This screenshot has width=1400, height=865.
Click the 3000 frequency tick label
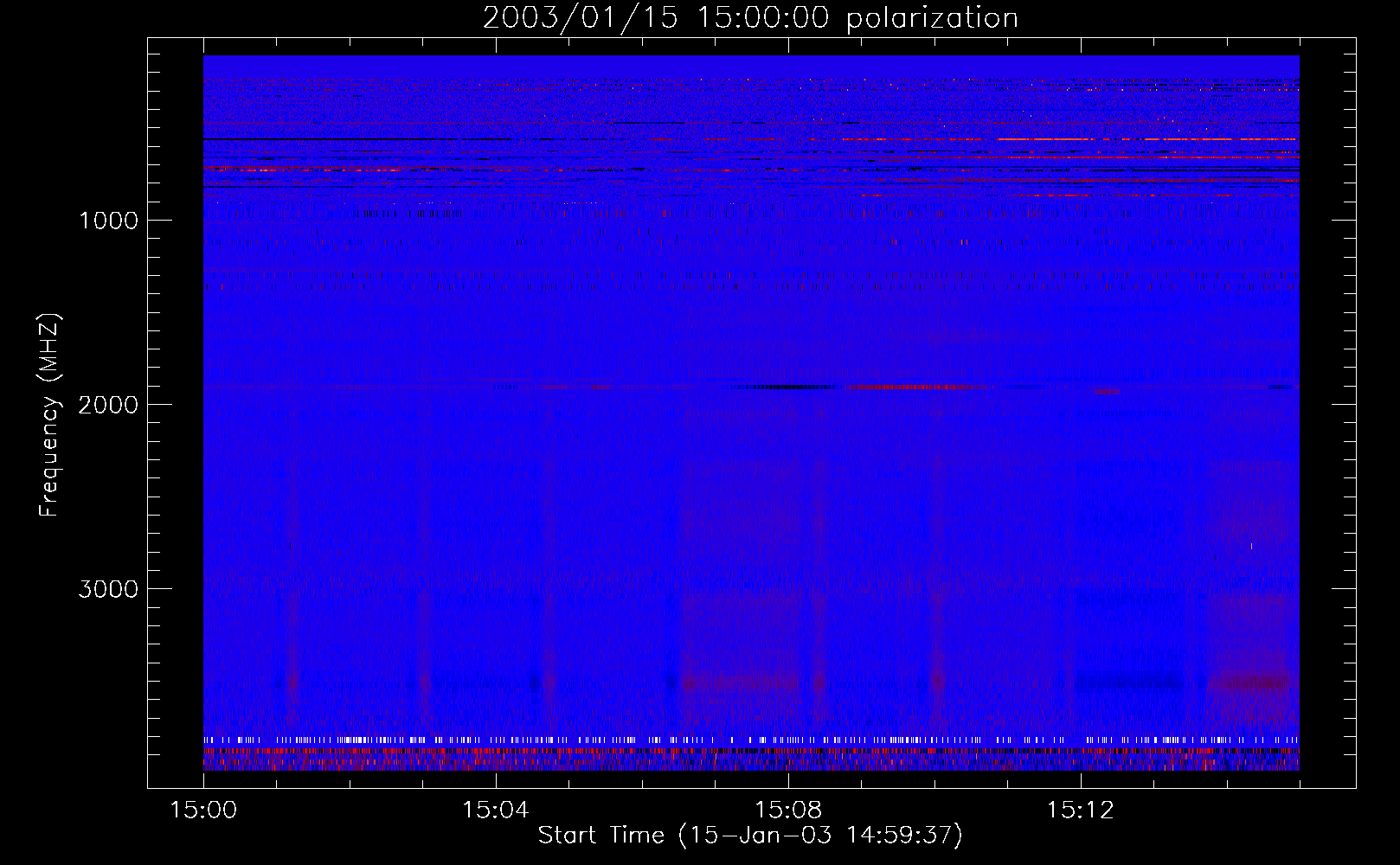108,589
